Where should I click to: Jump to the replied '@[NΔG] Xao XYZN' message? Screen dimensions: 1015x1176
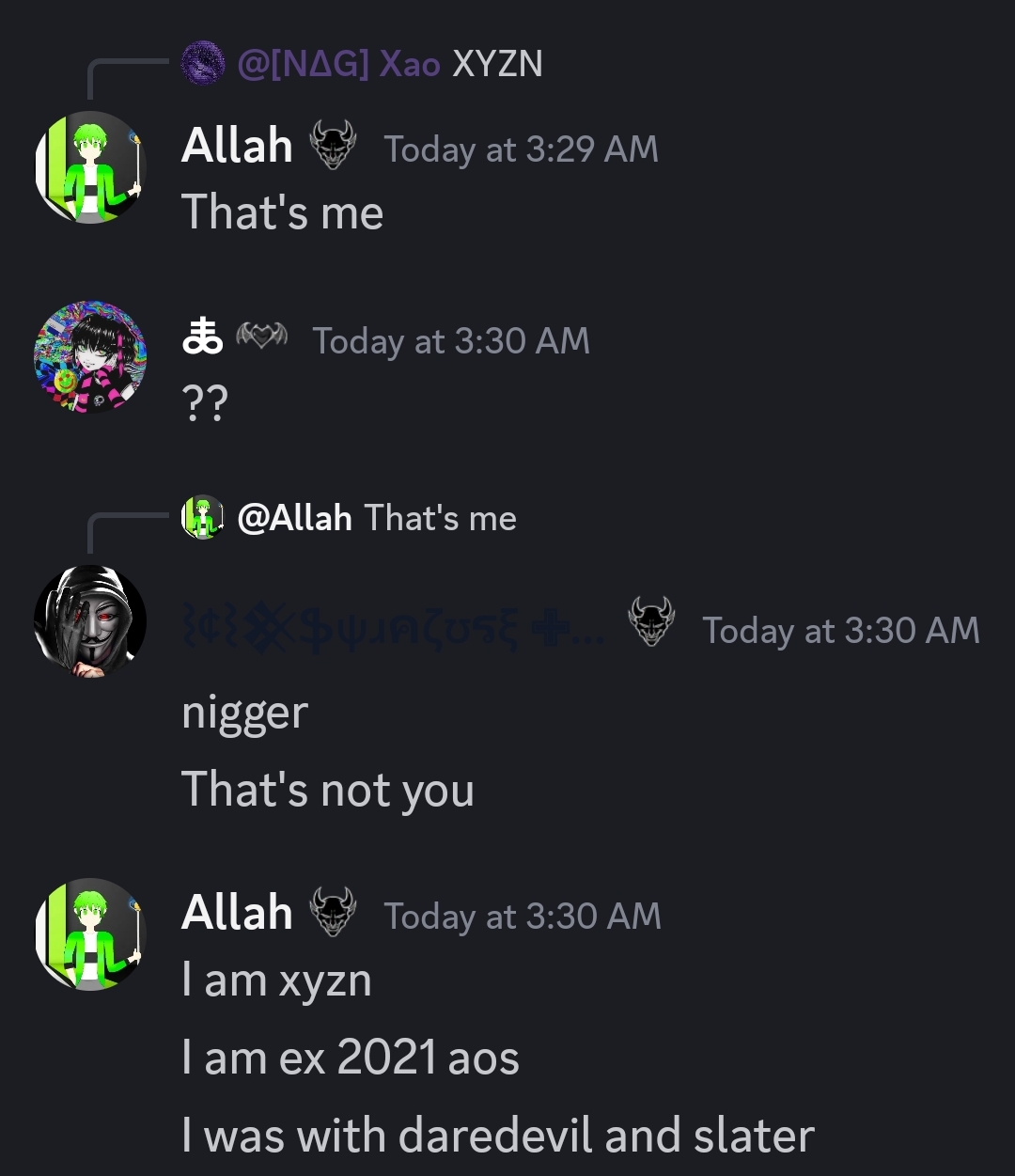[x=390, y=64]
